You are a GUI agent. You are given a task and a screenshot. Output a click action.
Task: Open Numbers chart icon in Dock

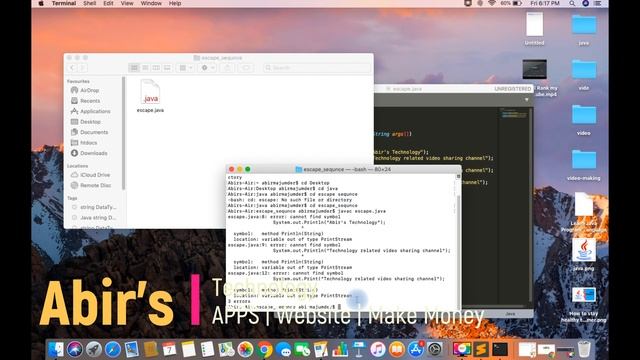340,350
